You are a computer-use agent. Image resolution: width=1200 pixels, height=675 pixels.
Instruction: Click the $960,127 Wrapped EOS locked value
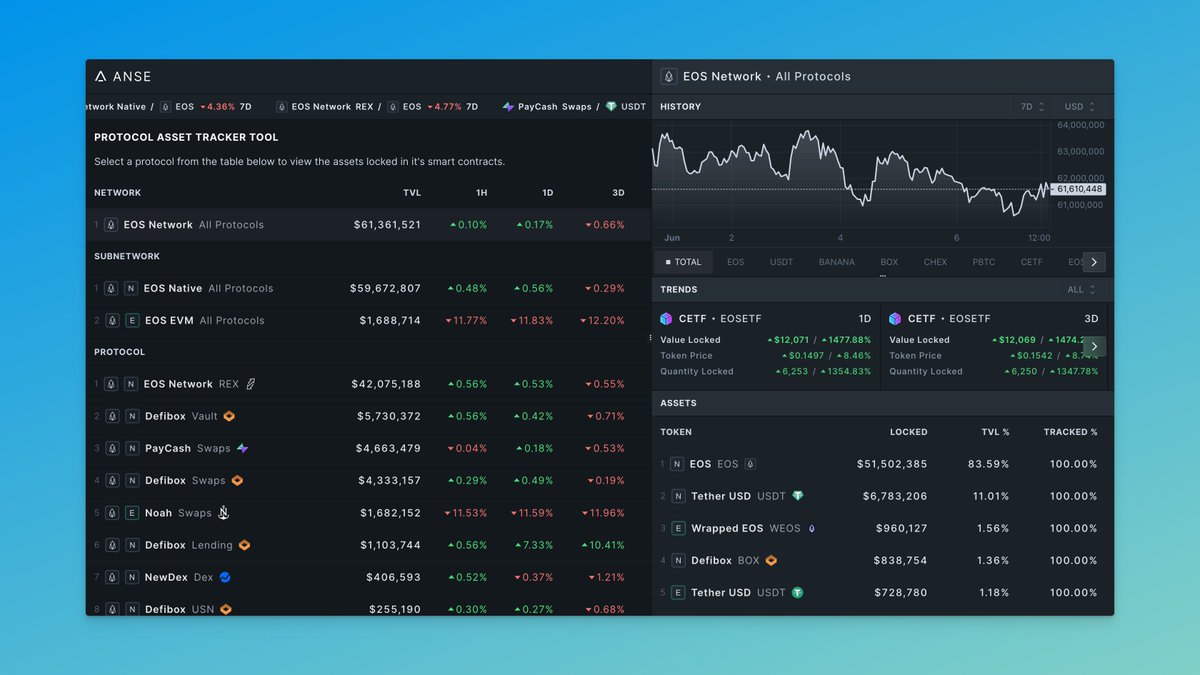(x=902, y=529)
